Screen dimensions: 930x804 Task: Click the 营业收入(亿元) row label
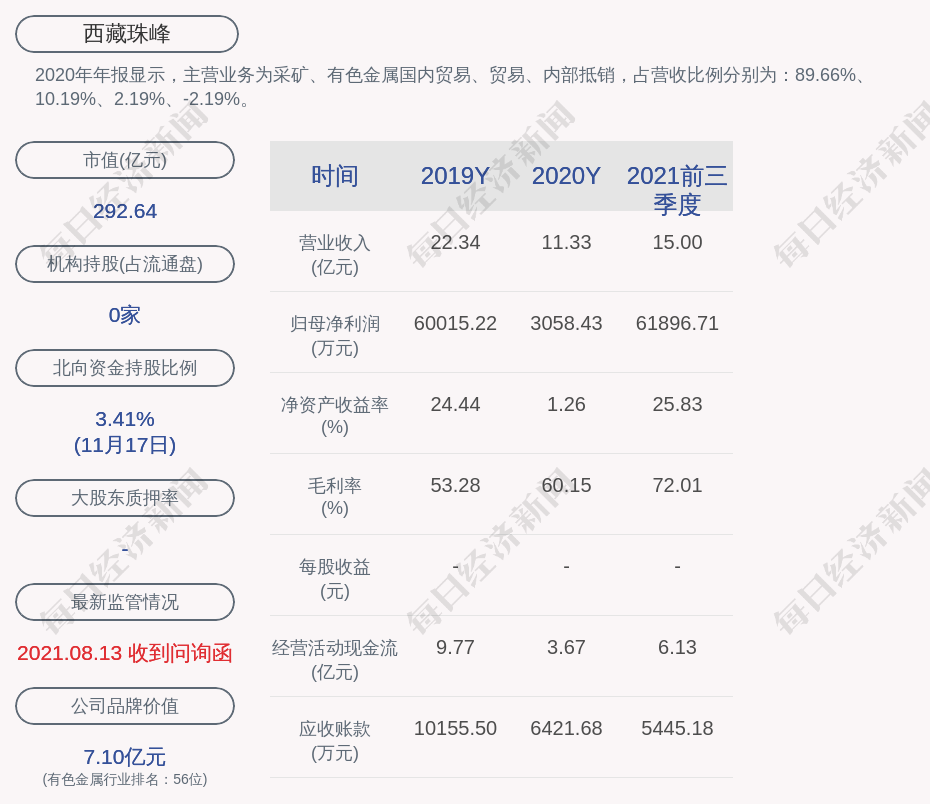tap(335, 255)
